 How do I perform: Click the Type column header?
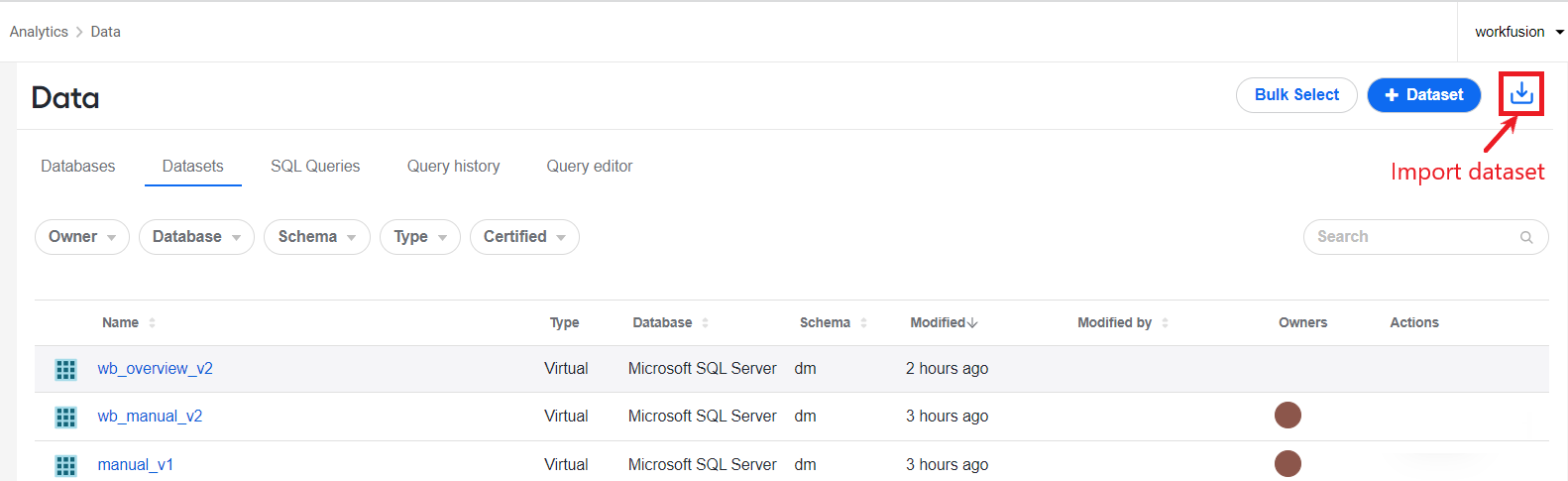point(564,322)
